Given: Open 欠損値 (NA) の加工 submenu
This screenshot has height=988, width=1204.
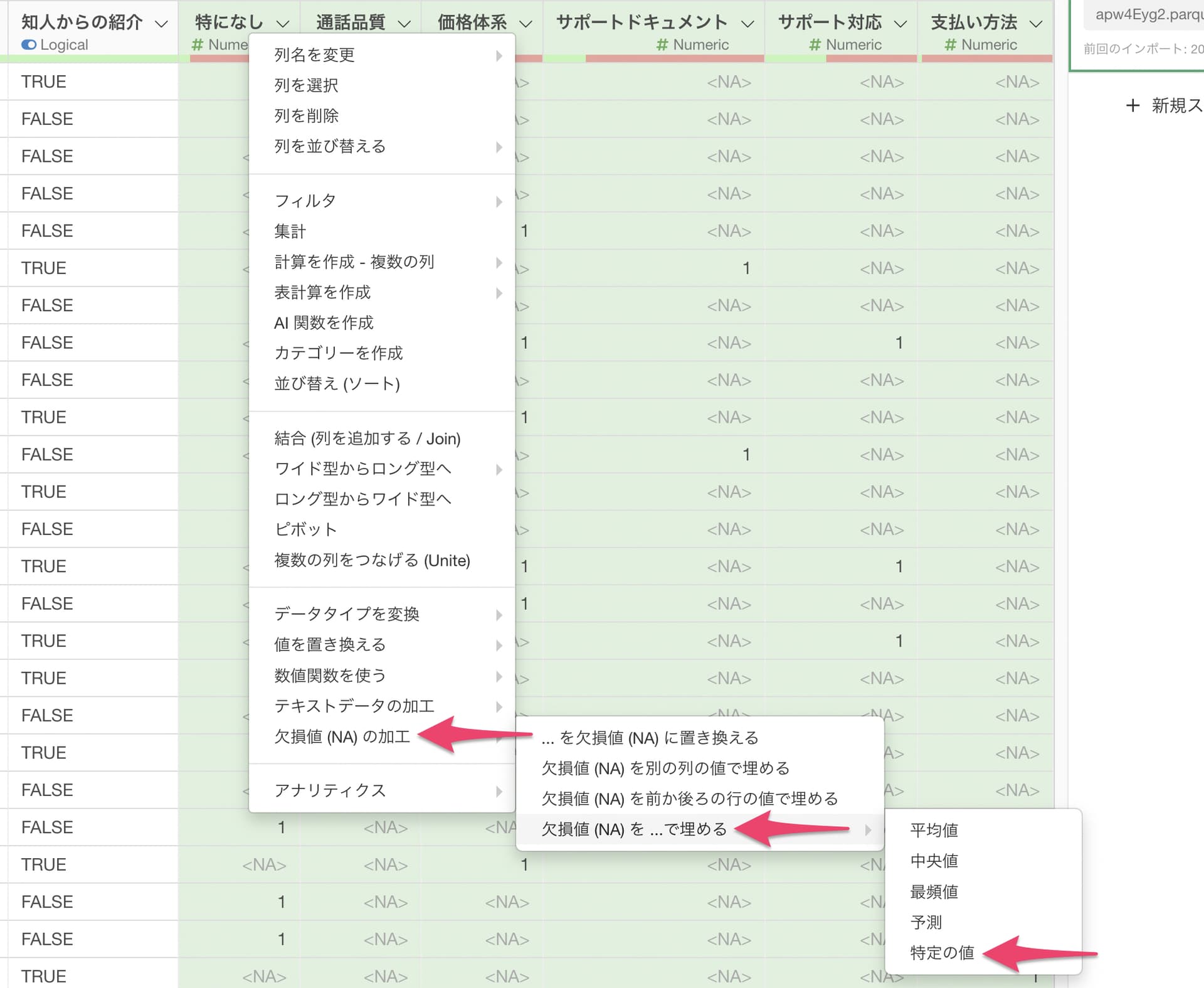Looking at the screenshot, I should coord(342,736).
